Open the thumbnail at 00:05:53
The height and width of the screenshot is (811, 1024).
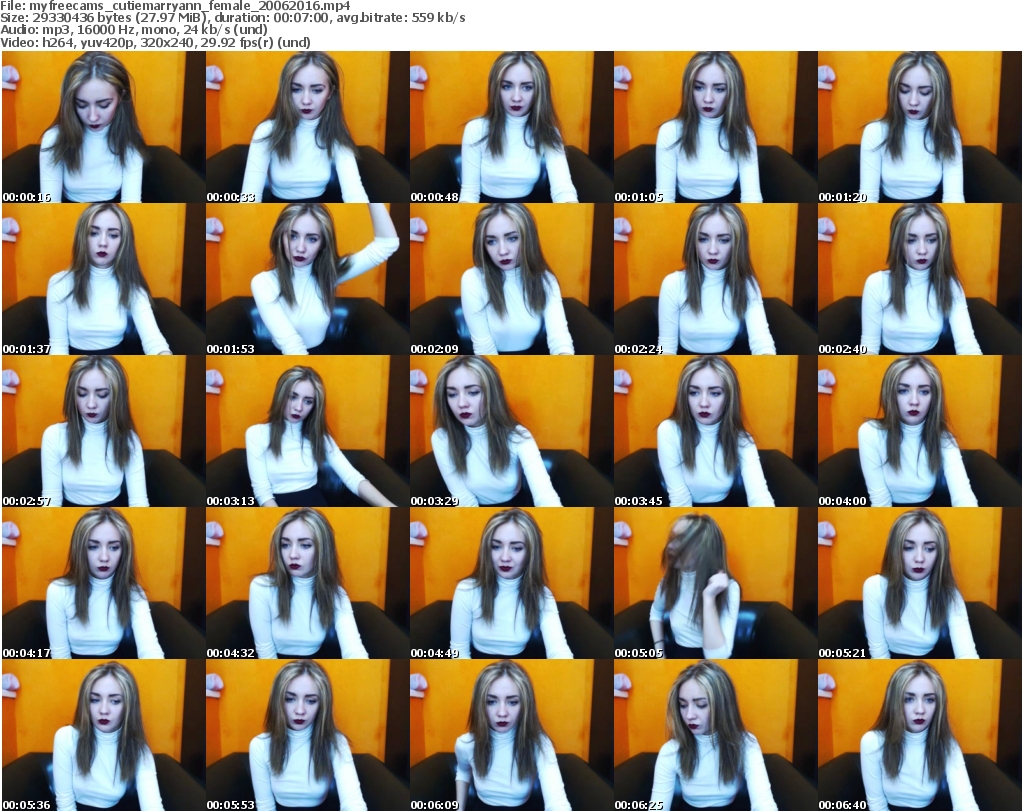(x=308, y=735)
